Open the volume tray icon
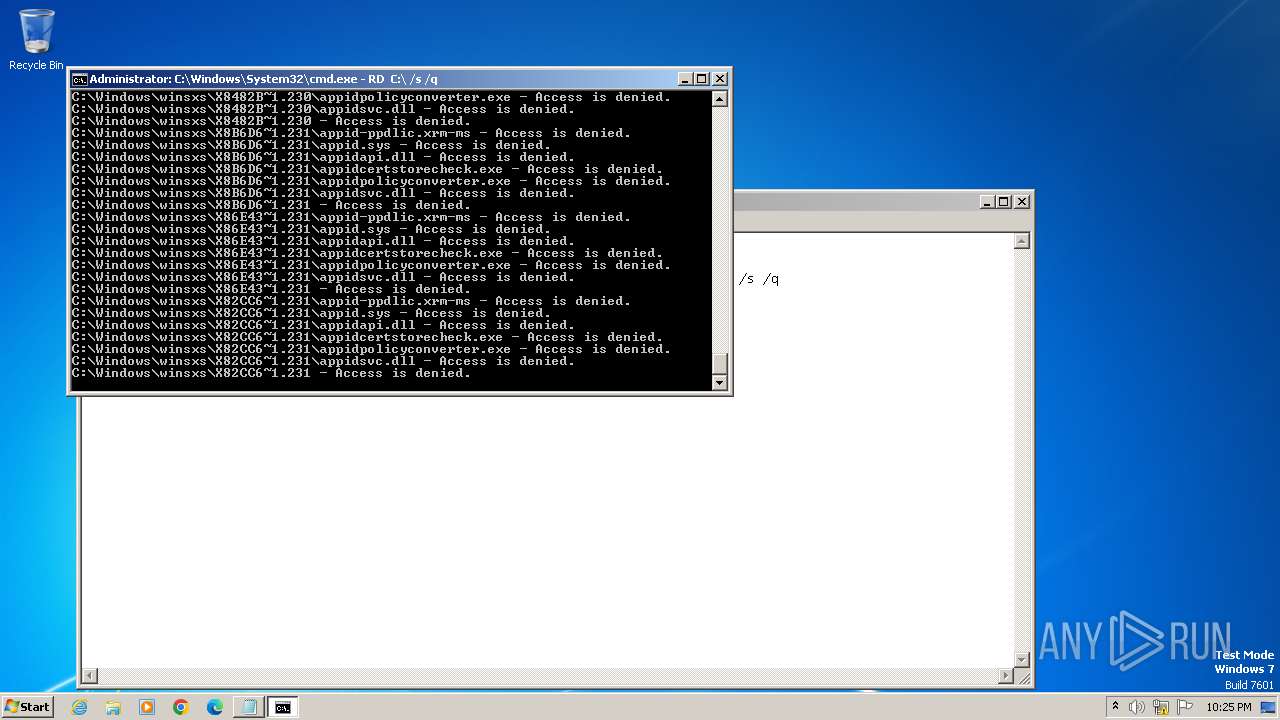The width and height of the screenshot is (1280, 720). 1137,707
